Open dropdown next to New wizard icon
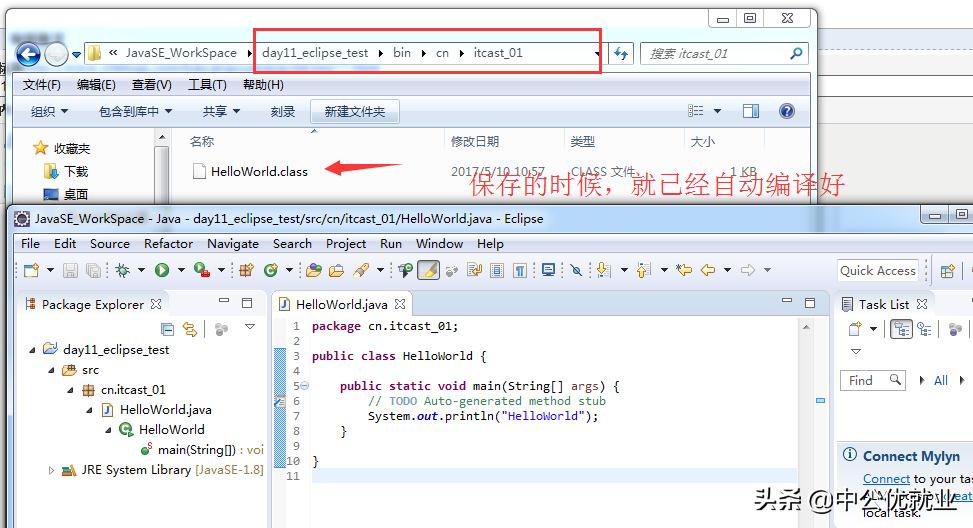The height and width of the screenshot is (528, 973). pyautogui.click(x=50, y=270)
